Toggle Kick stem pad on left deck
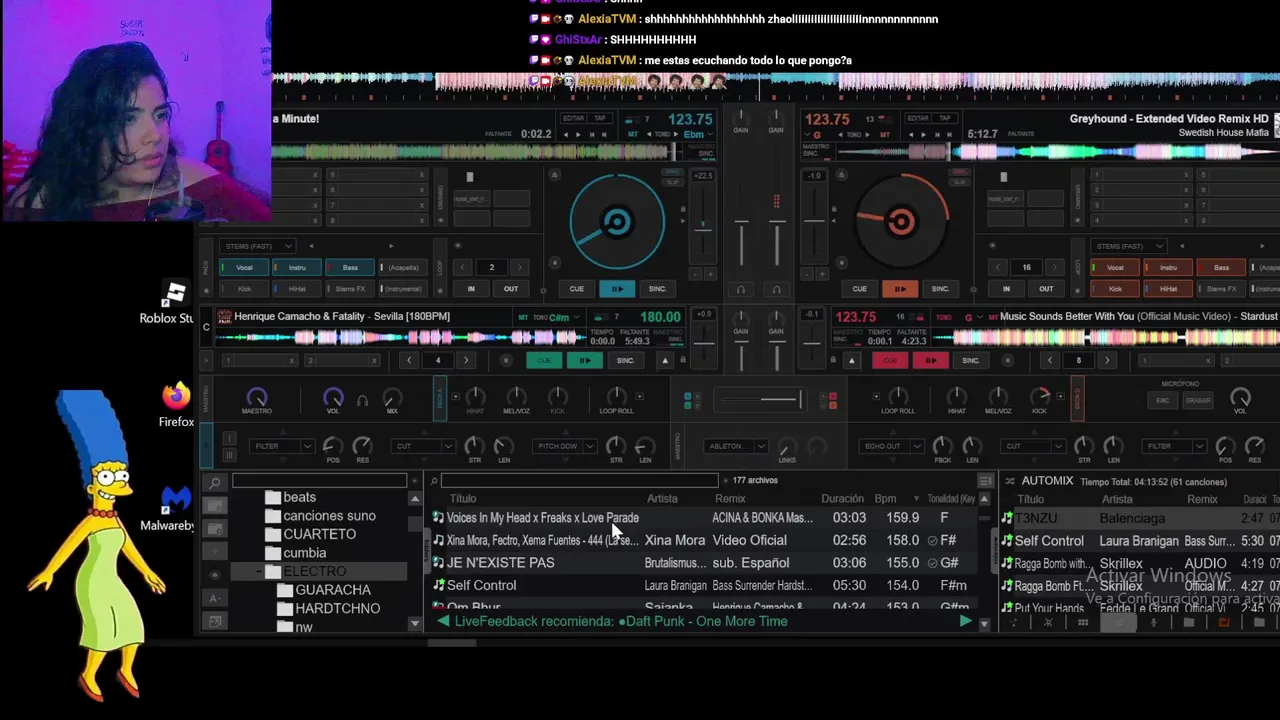The height and width of the screenshot is (720, 1280). (244, 289)
